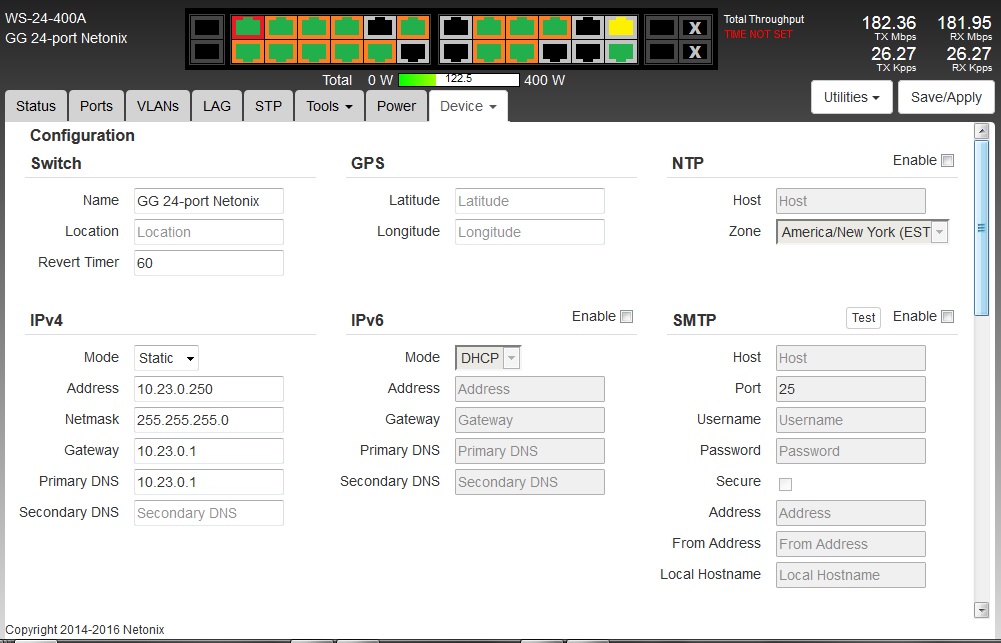Click the total power usage bar
This screenshot has width=1001, height=643.
point(458,80)
